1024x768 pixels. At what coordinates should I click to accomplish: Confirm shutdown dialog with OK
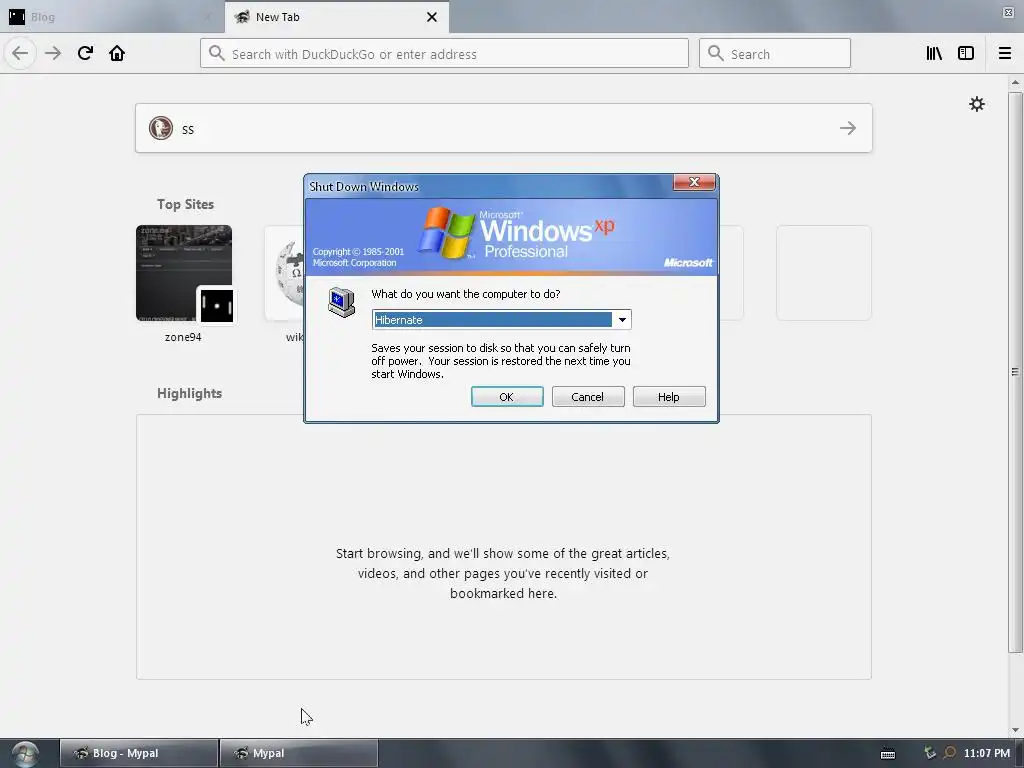(x=507, y=396)
